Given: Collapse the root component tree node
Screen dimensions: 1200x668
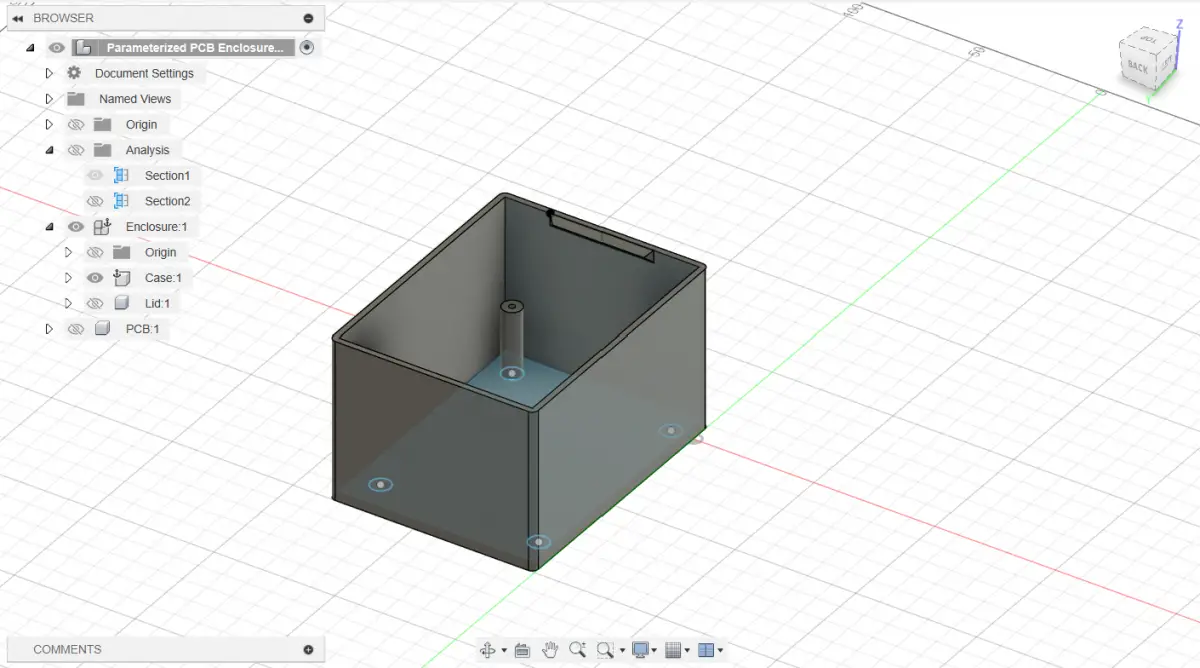Looking at the screenshot, I should pos(30,47).
